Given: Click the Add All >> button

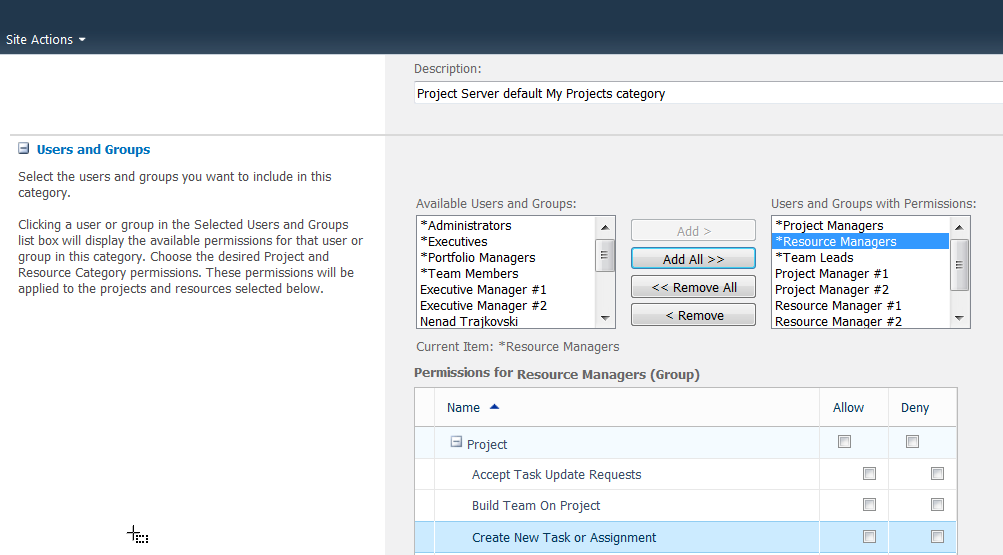Looking at the screenshot, I should coord(693,259).
